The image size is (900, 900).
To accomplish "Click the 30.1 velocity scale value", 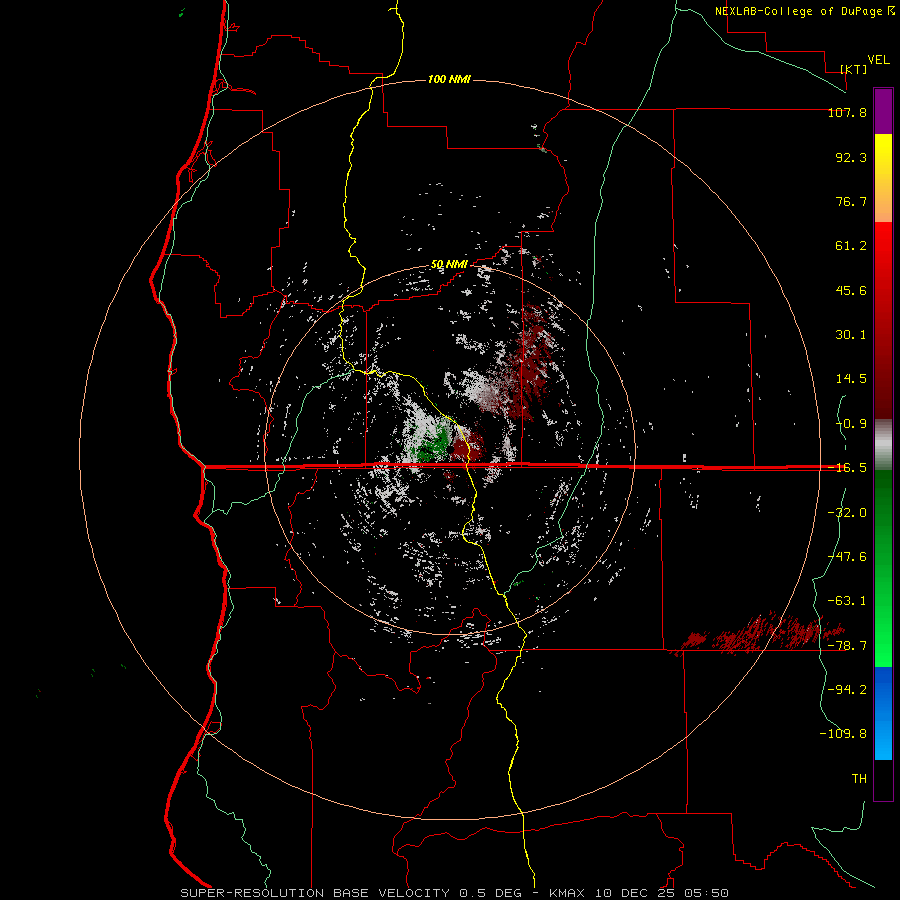I will 851,335.
